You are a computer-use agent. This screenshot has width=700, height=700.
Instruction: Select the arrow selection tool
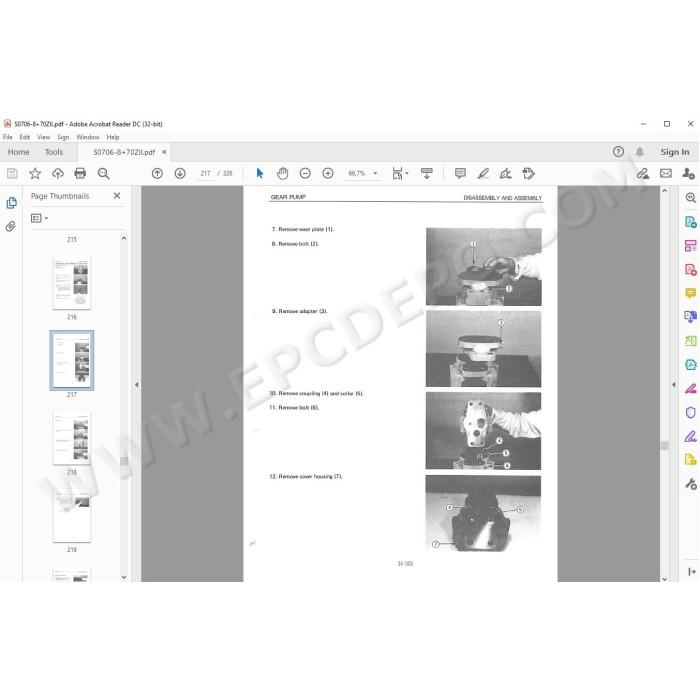pyautogui.click(x=260, y=173)
